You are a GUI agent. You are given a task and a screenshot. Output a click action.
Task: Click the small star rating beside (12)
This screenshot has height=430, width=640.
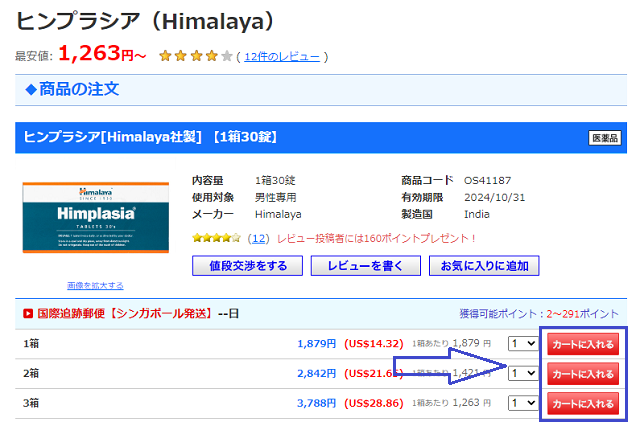(216, 238)
